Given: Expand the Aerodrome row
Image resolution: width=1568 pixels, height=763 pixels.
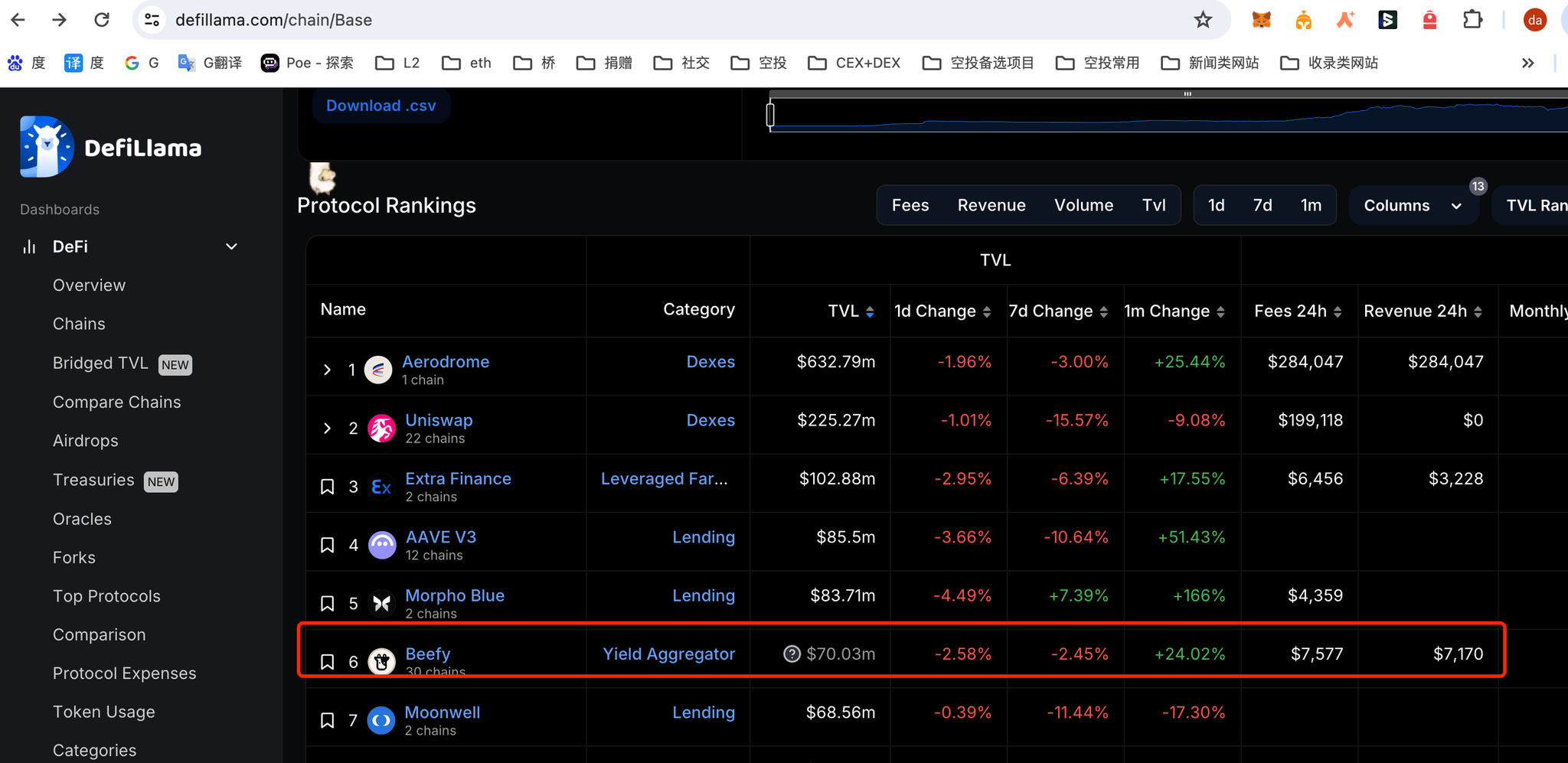Looking at the screenshot, I should (x=328, y=370).
